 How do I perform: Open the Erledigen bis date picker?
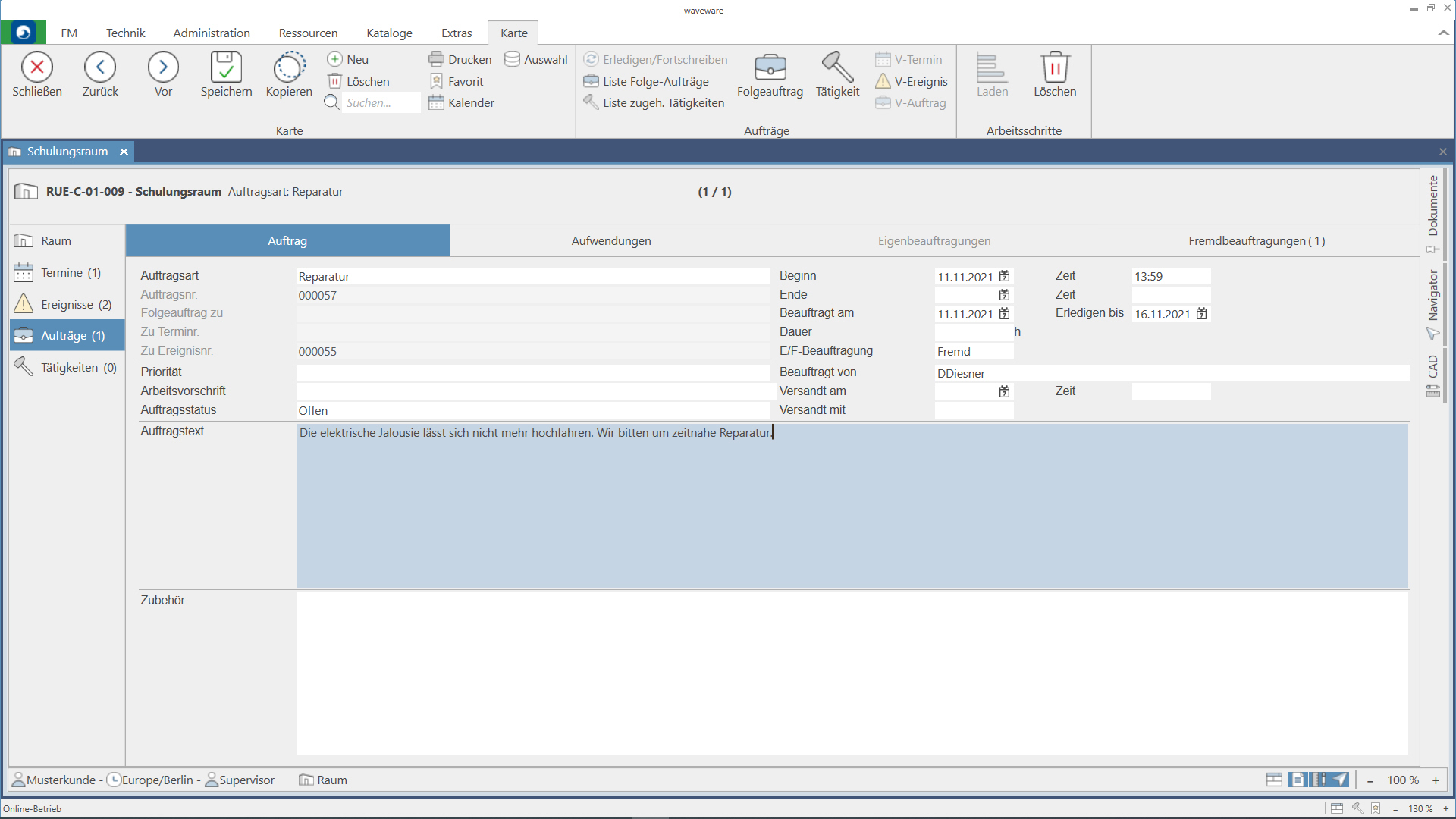pyautogui.click(x=1201, y=314)
